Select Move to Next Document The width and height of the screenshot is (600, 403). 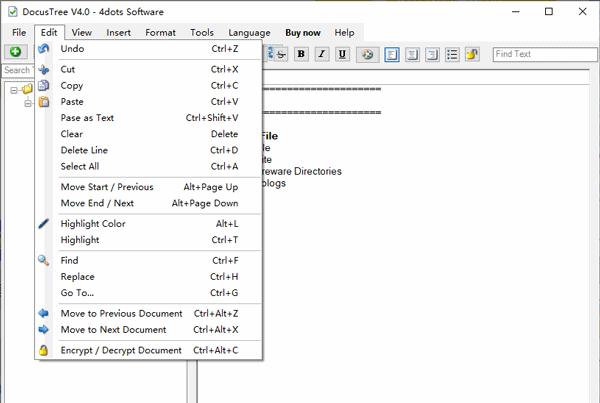(113, 330)
